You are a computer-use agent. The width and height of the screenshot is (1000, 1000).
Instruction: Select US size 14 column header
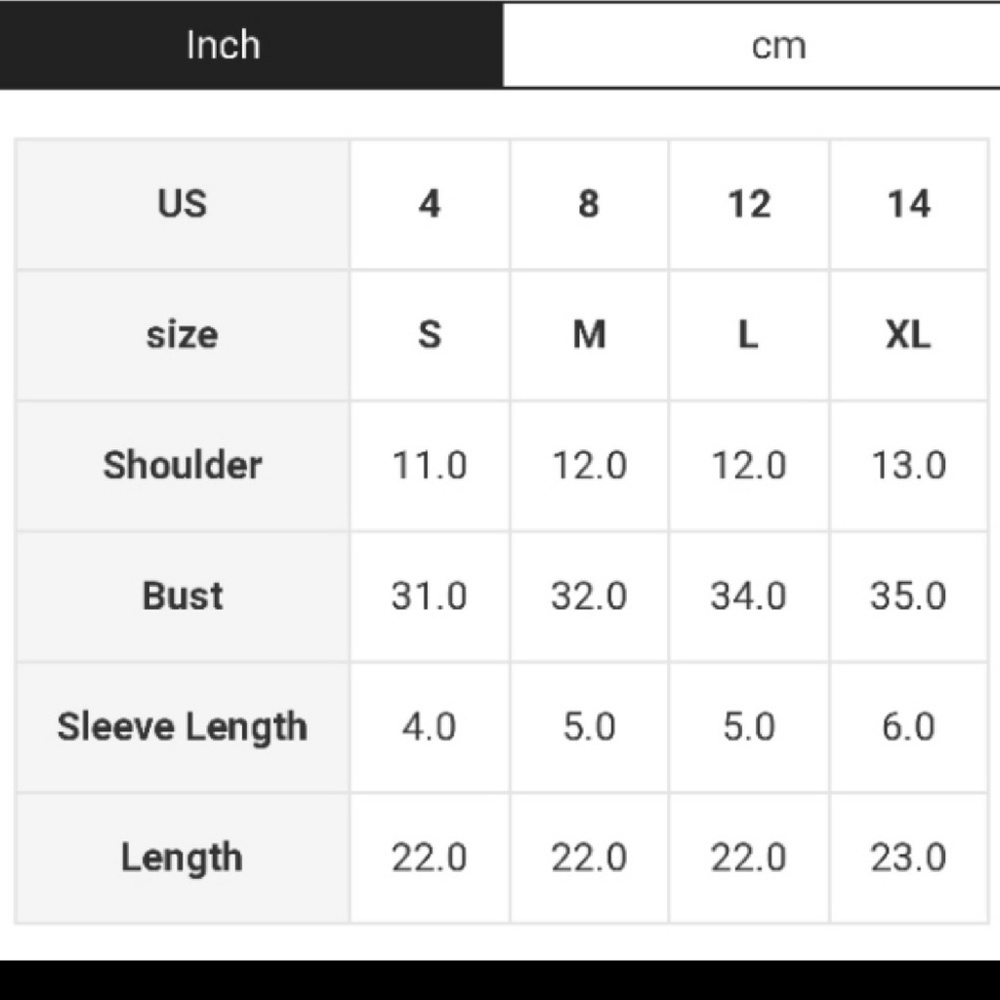(x=908, y=204)
